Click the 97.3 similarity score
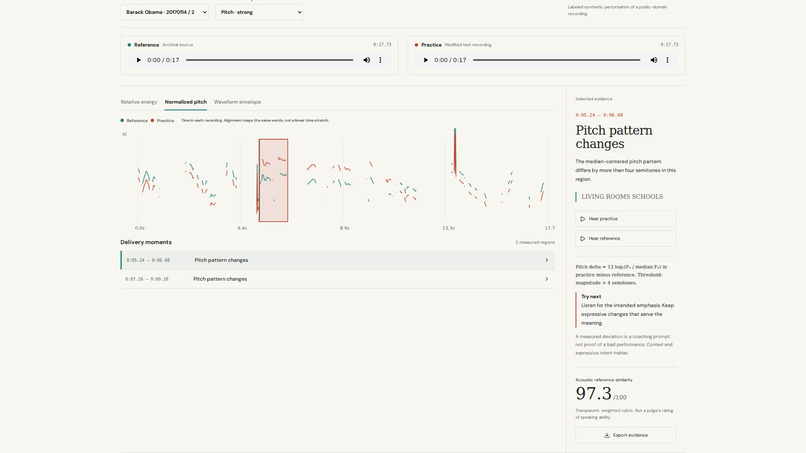 (x=593, y=394)
